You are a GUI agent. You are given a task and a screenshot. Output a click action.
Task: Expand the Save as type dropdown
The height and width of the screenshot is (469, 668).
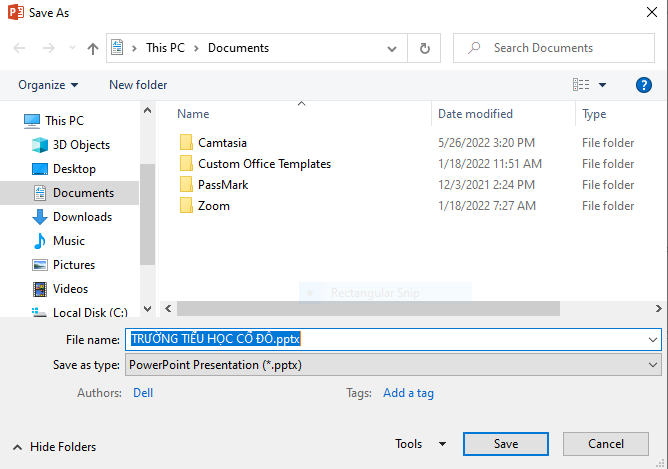click(x=653, y=366)
